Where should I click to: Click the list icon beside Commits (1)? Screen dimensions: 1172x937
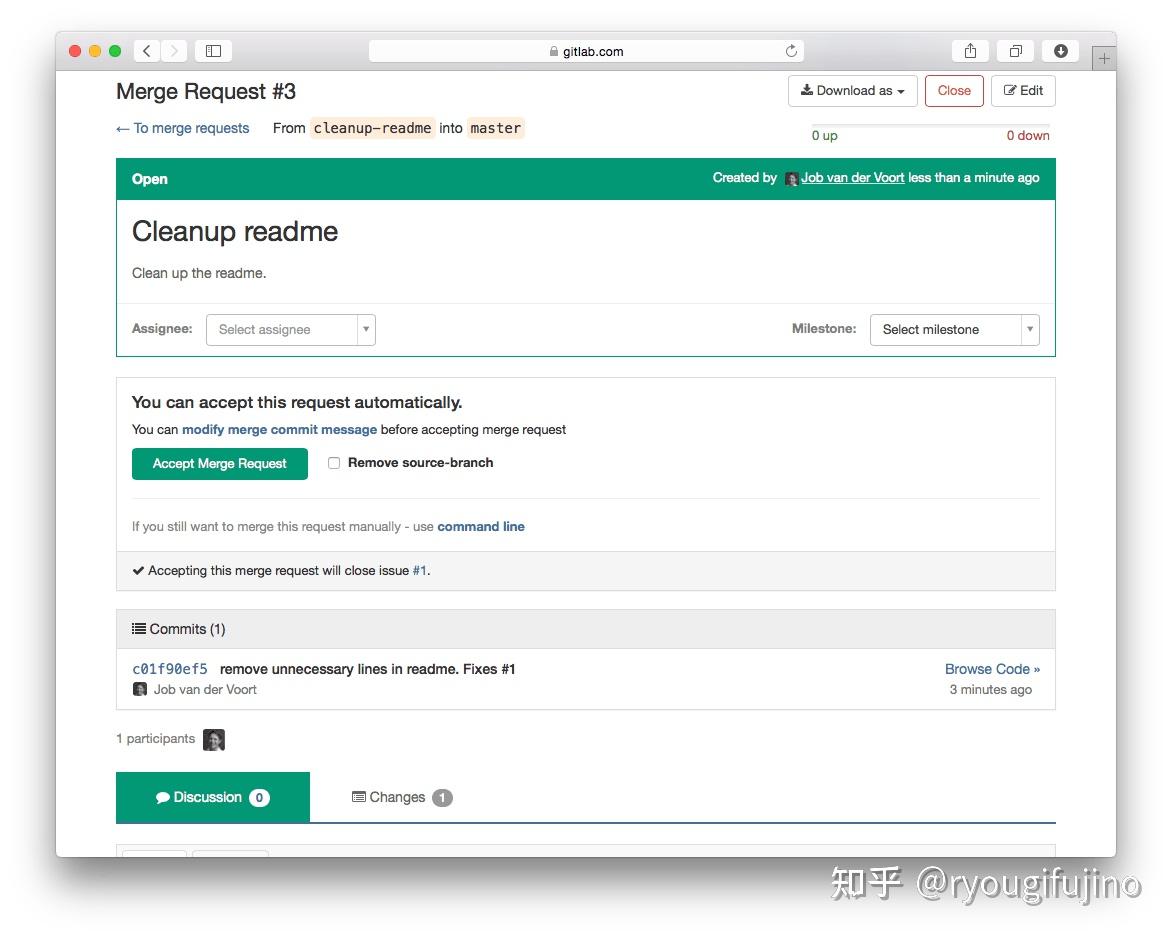139,628
